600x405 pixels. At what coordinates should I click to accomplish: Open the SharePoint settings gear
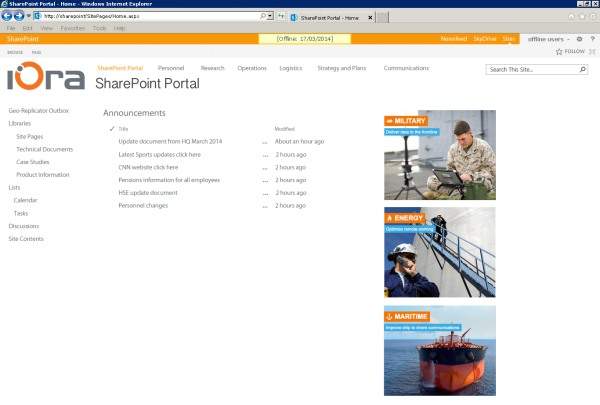pyautogui.click(x=580, y=39)
